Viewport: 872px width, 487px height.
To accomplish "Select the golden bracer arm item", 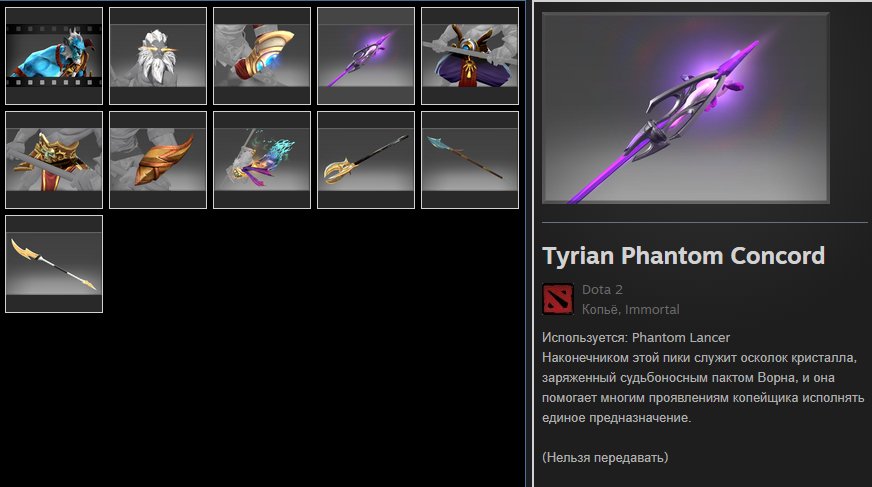I will 262,56.
